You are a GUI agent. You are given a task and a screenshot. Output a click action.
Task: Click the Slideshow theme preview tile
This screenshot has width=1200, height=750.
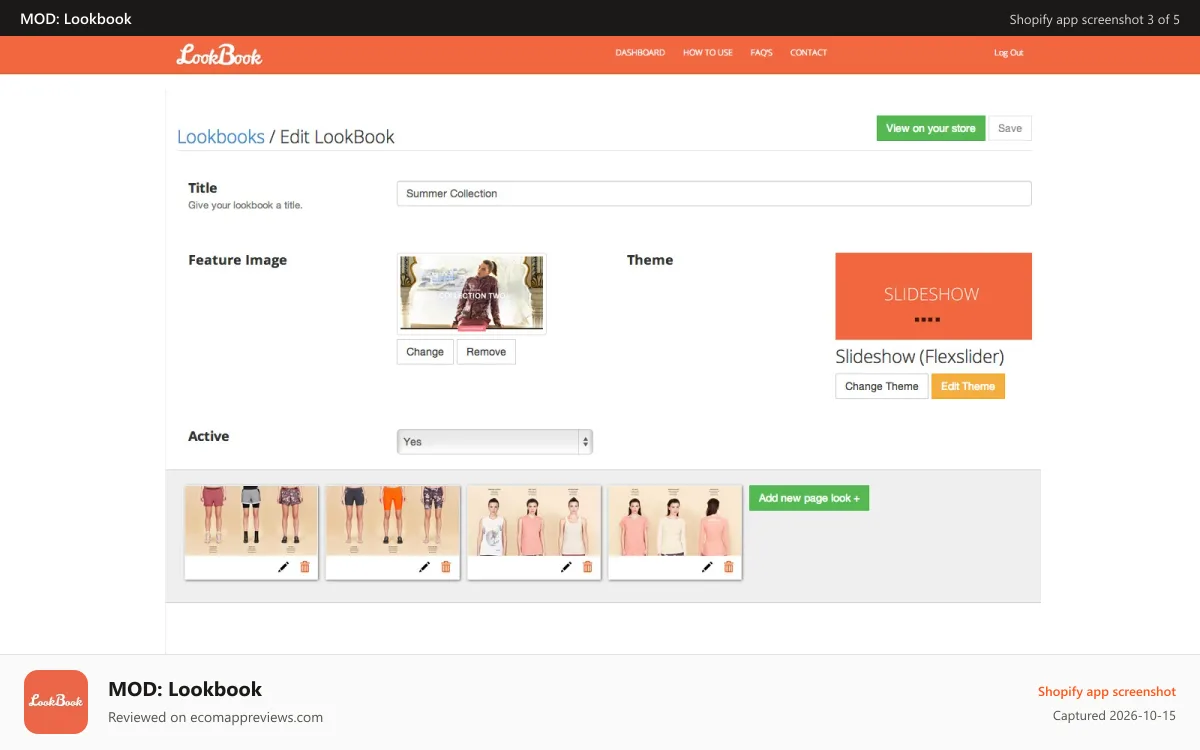[x=933, y=296]
